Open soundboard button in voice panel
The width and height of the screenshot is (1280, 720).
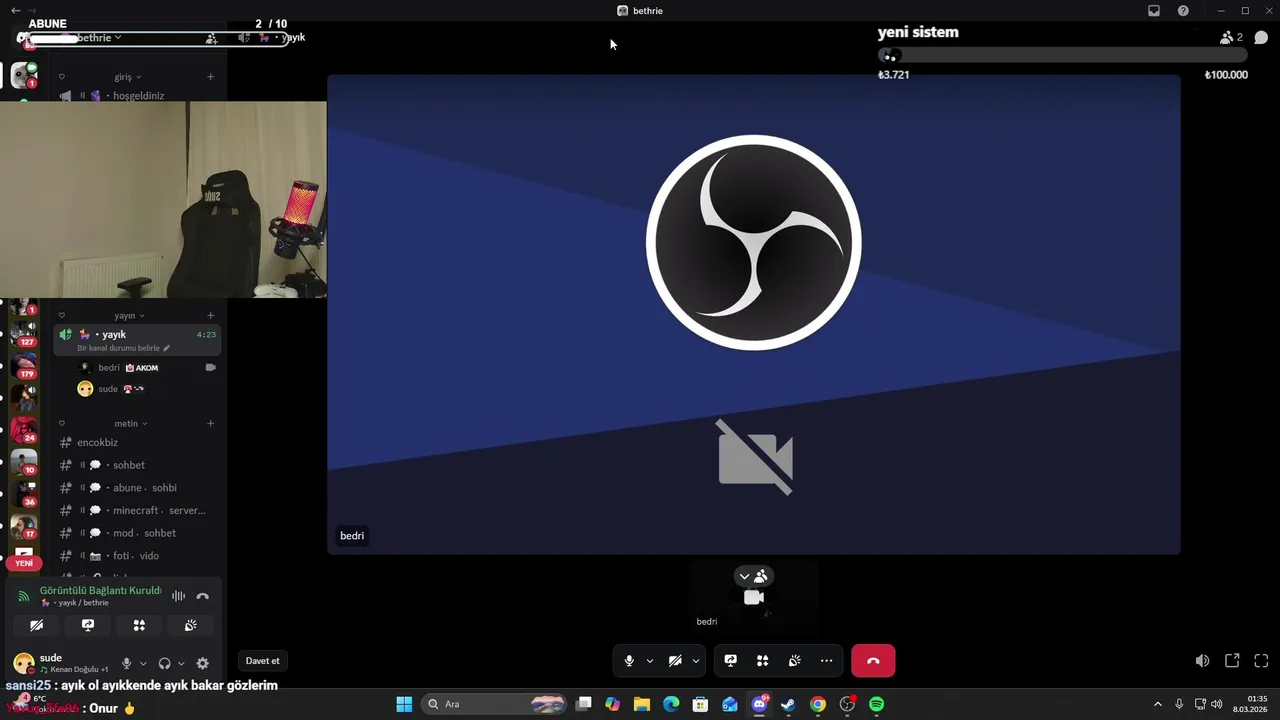[190, 625]
